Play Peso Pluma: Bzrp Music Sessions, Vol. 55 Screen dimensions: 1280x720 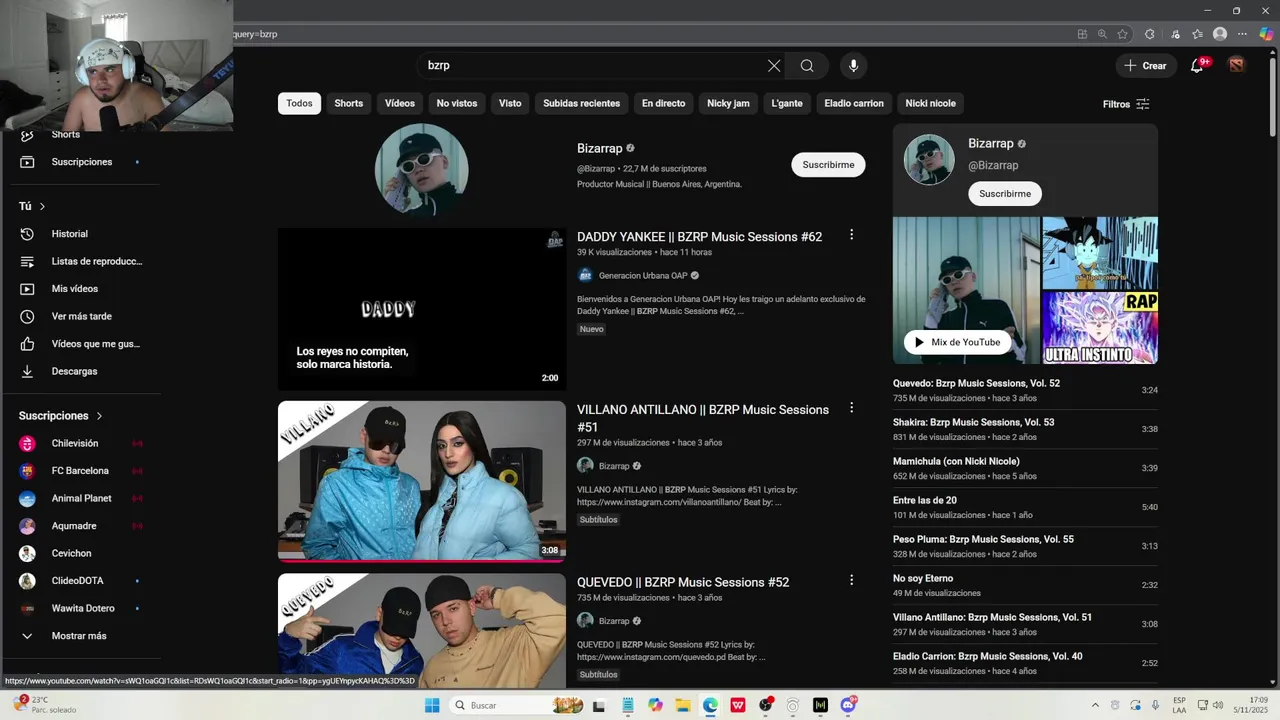click(x=1025, y=546)
